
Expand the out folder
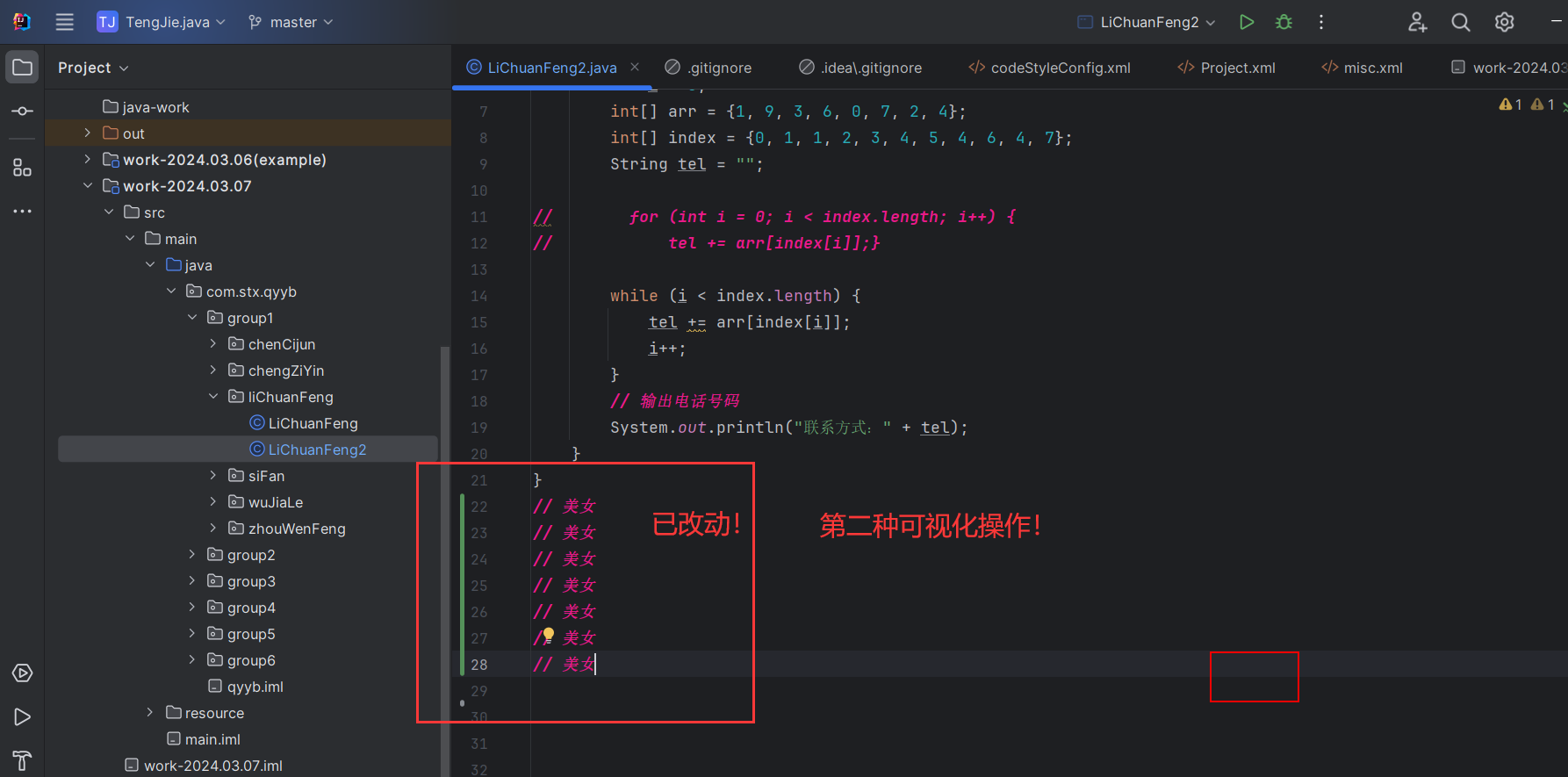tap(87, 133)
